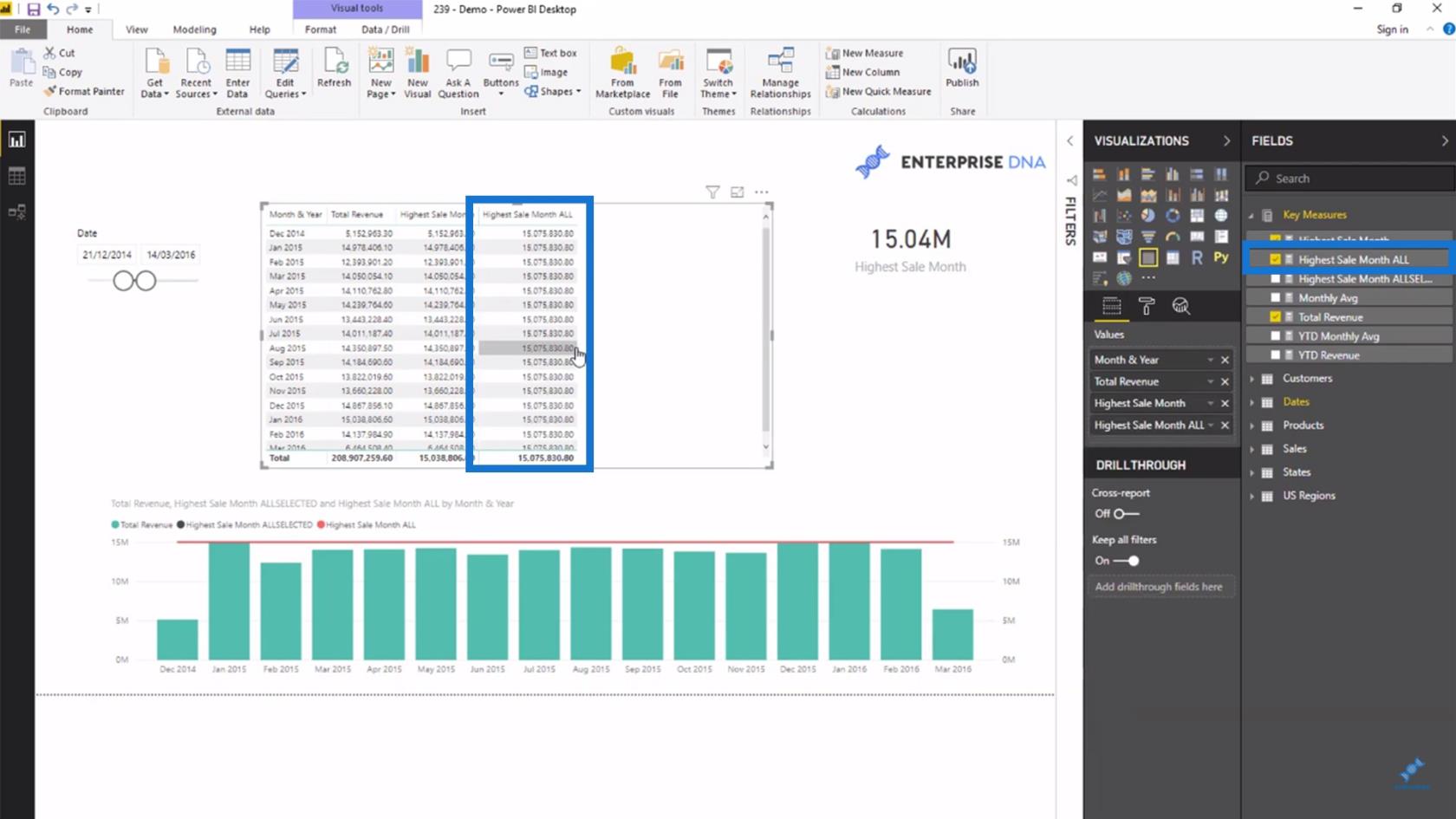This screenshot has height=819, width=1456.
Task: Open Manage Relationships
Action: coord(781,74)
